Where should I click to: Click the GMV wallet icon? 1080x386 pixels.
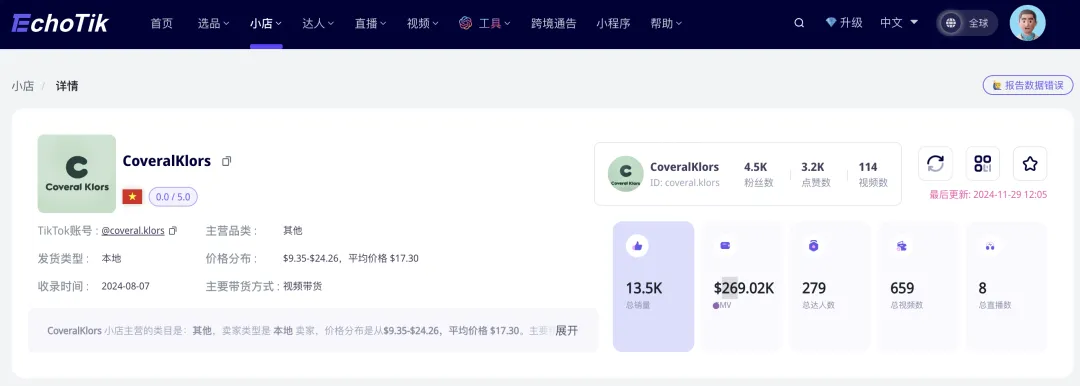click(x=725, y=245)
